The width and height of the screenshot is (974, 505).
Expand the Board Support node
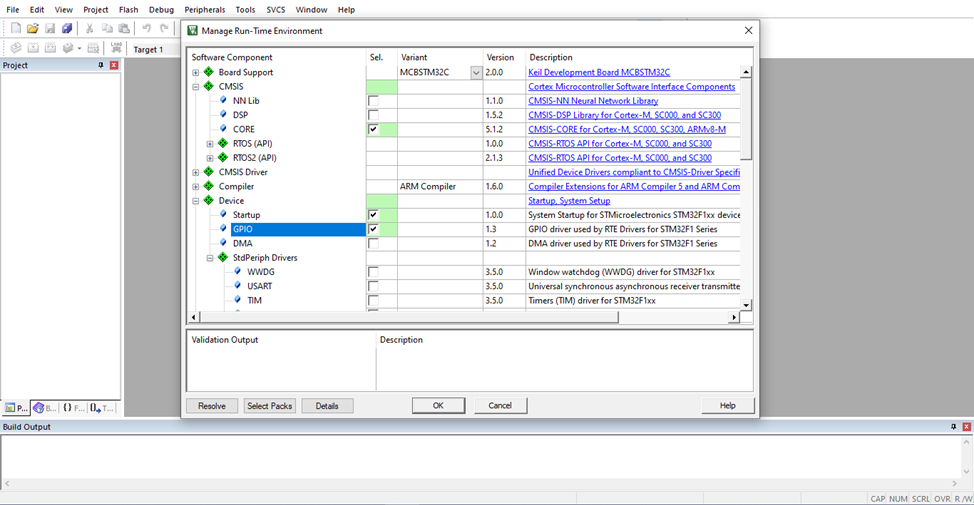[196, 73]
